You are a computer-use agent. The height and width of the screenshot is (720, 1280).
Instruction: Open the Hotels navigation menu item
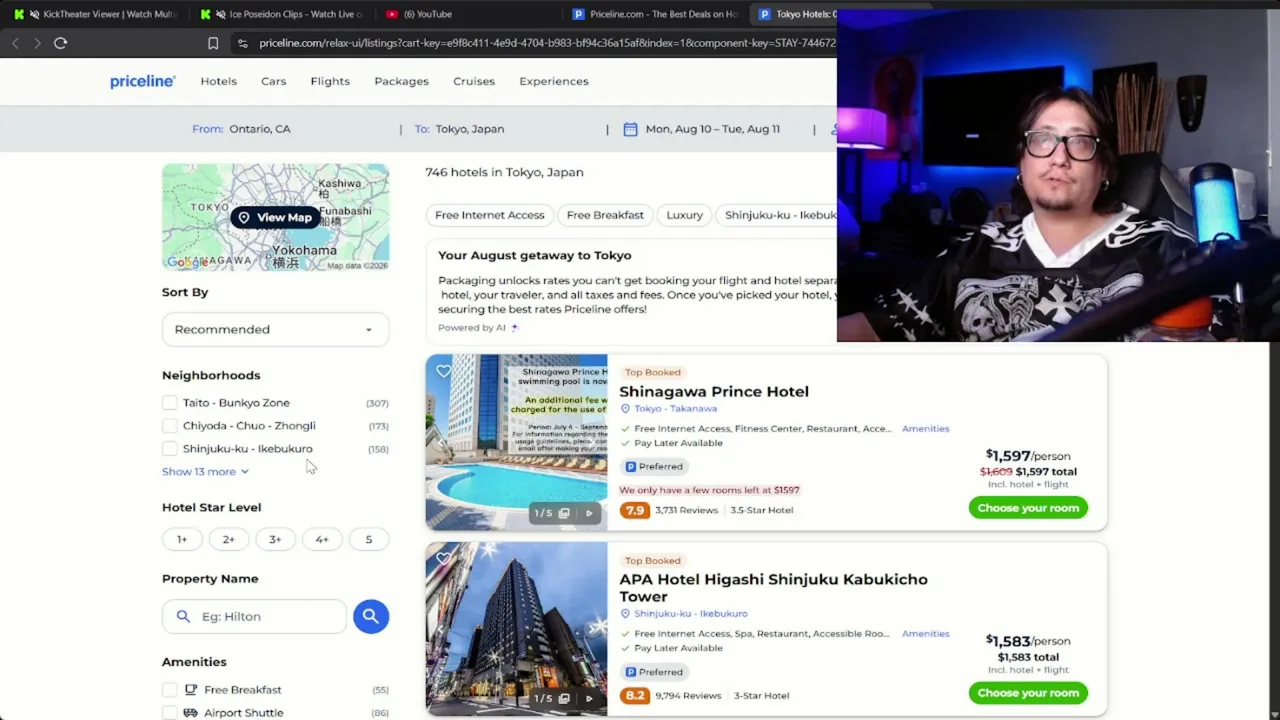[218, 81]
